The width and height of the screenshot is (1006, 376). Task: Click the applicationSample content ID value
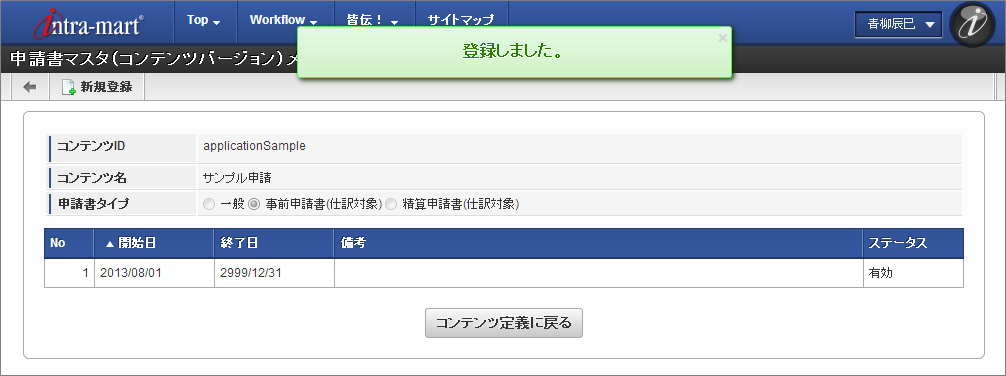pyautogui.click(x=254, y=146)
